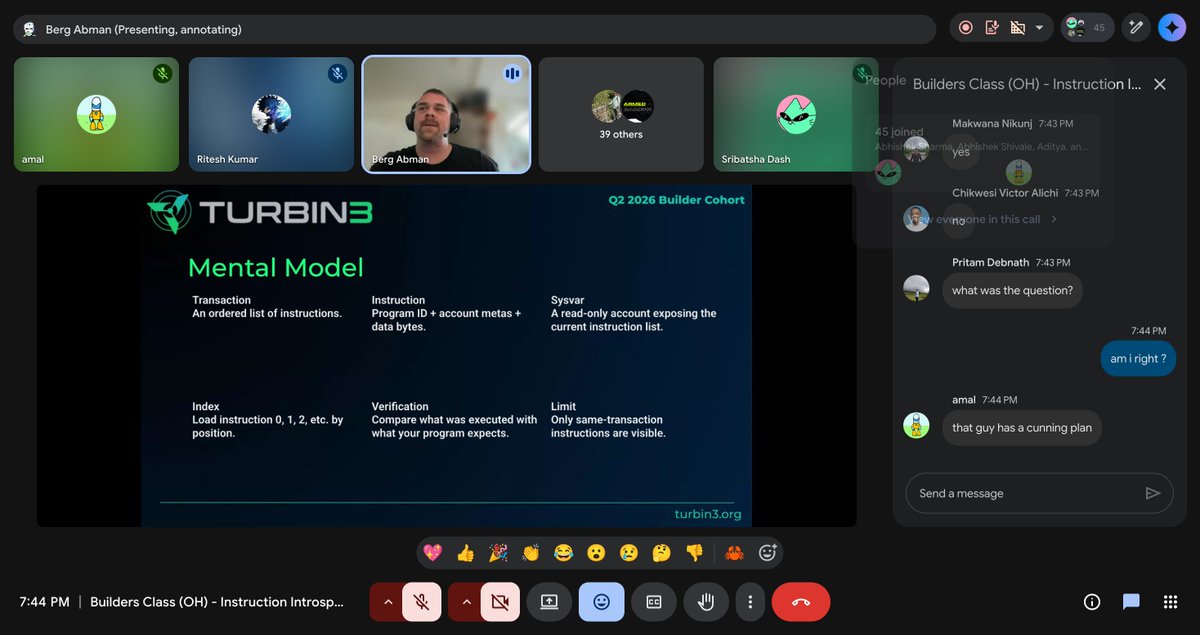Viewport: 1200px width, 635px height.
Task: Open the participants list showing 45
Action: (x=1087, y=28)
